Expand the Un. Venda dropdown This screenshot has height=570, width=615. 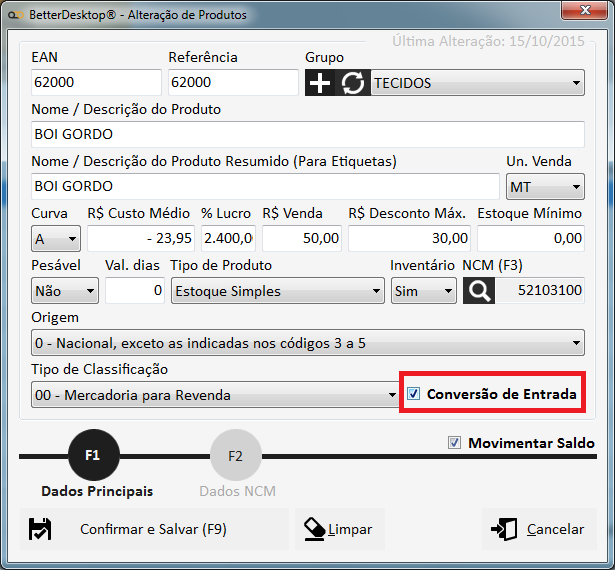point(545,187)
